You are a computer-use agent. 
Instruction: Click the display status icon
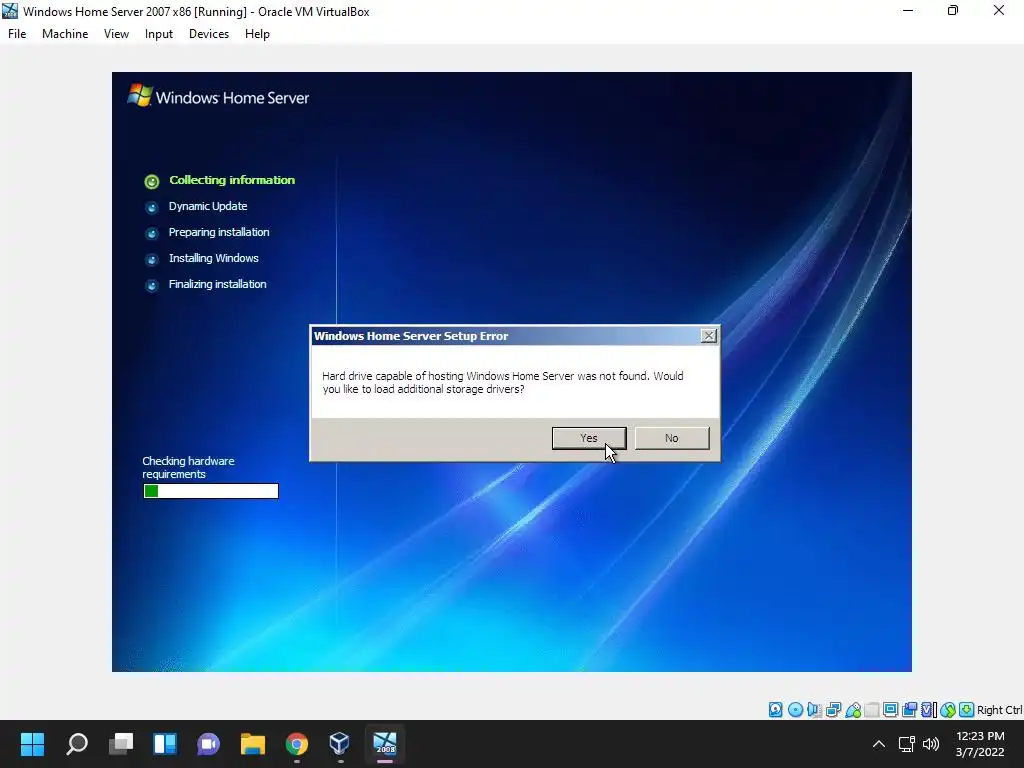click(x=890, y=710)
